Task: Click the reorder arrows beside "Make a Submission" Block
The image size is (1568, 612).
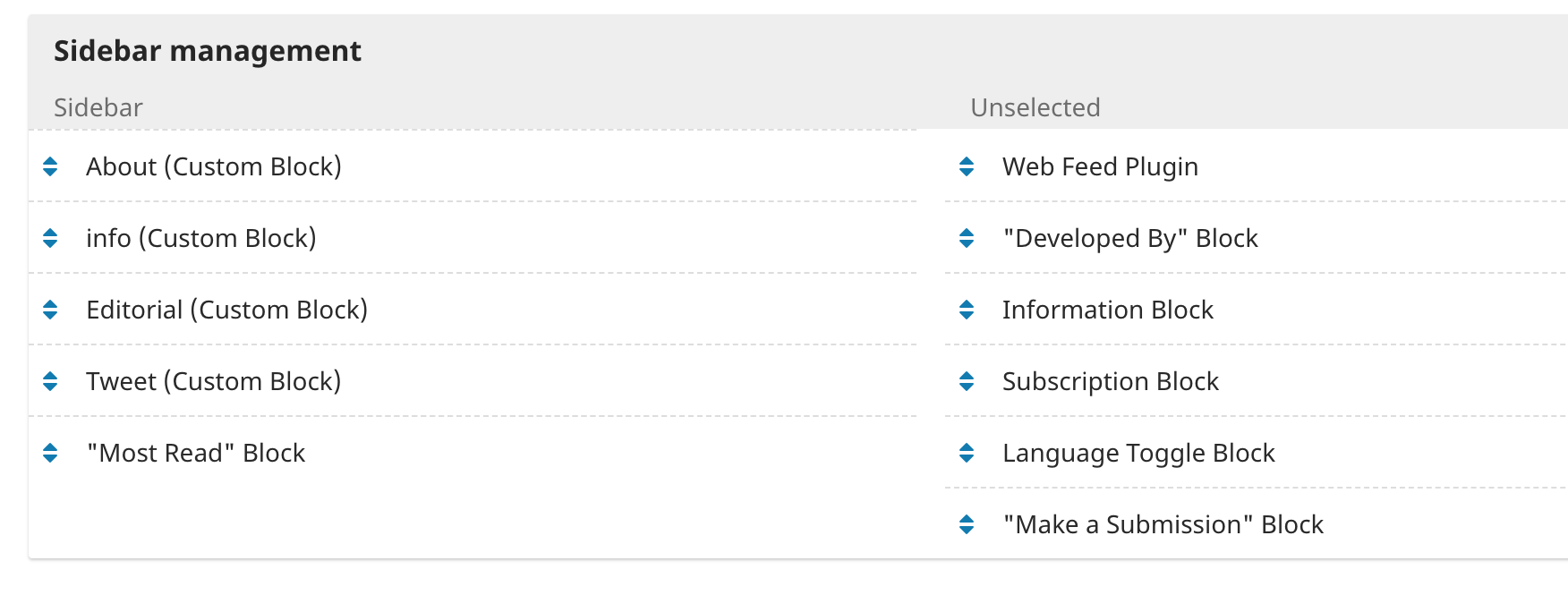Action: click(967, 524)
